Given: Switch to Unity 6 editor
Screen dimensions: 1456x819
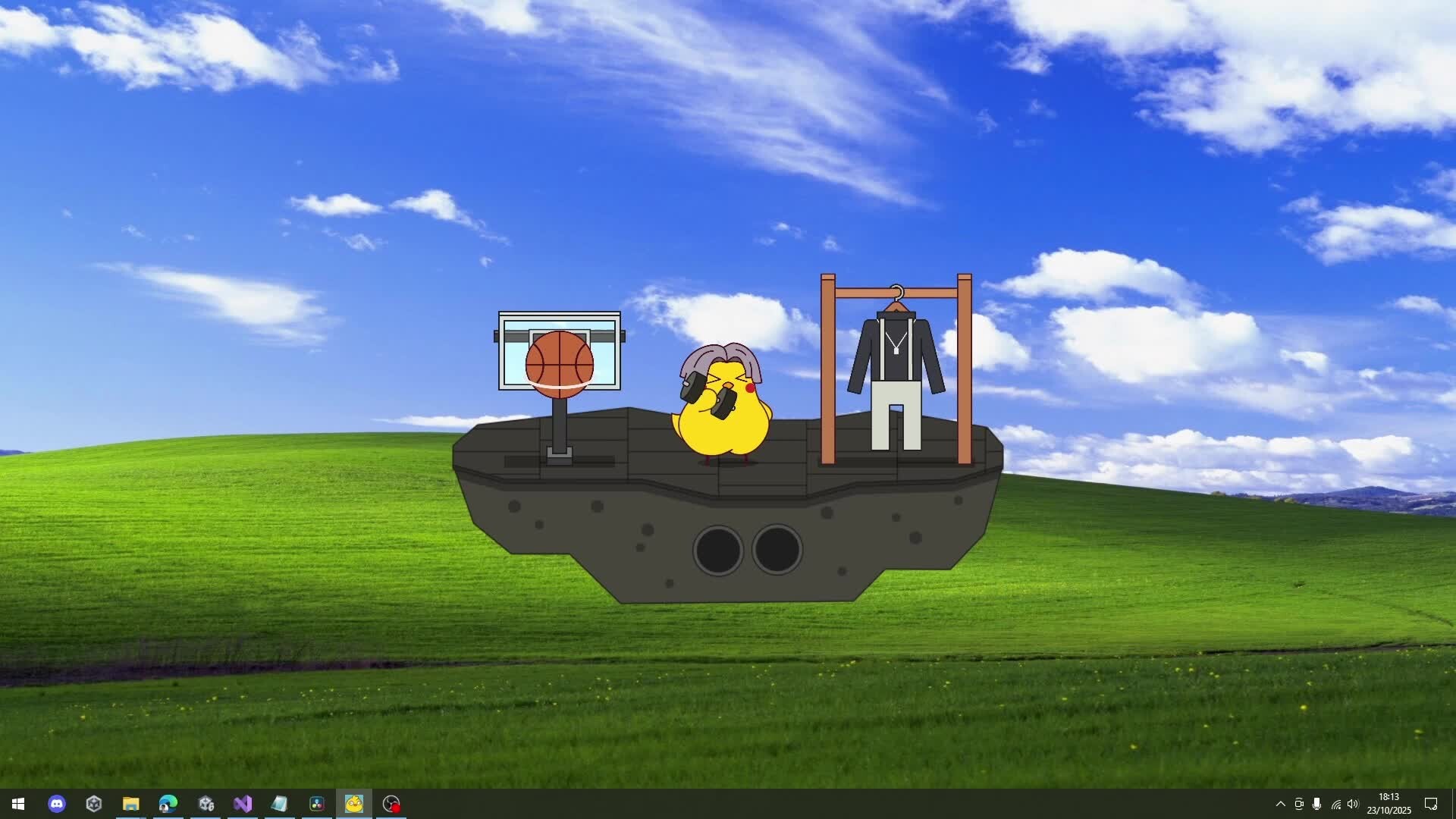Looking at the screenshot, I should tap(206, 804).
